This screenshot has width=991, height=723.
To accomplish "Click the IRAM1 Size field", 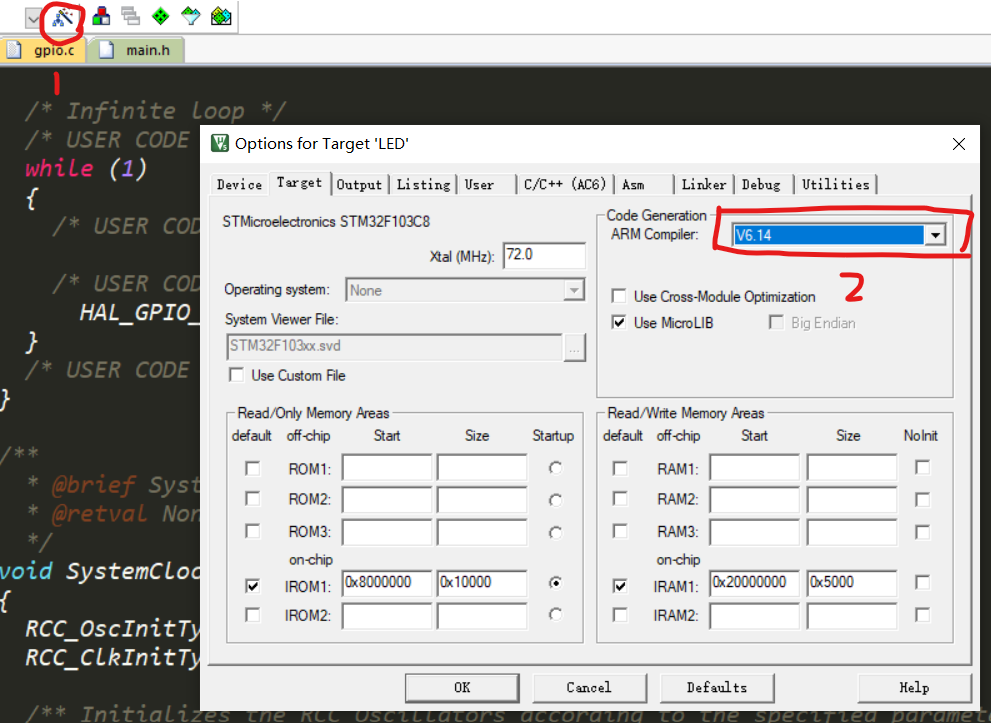I will [852, 583].
